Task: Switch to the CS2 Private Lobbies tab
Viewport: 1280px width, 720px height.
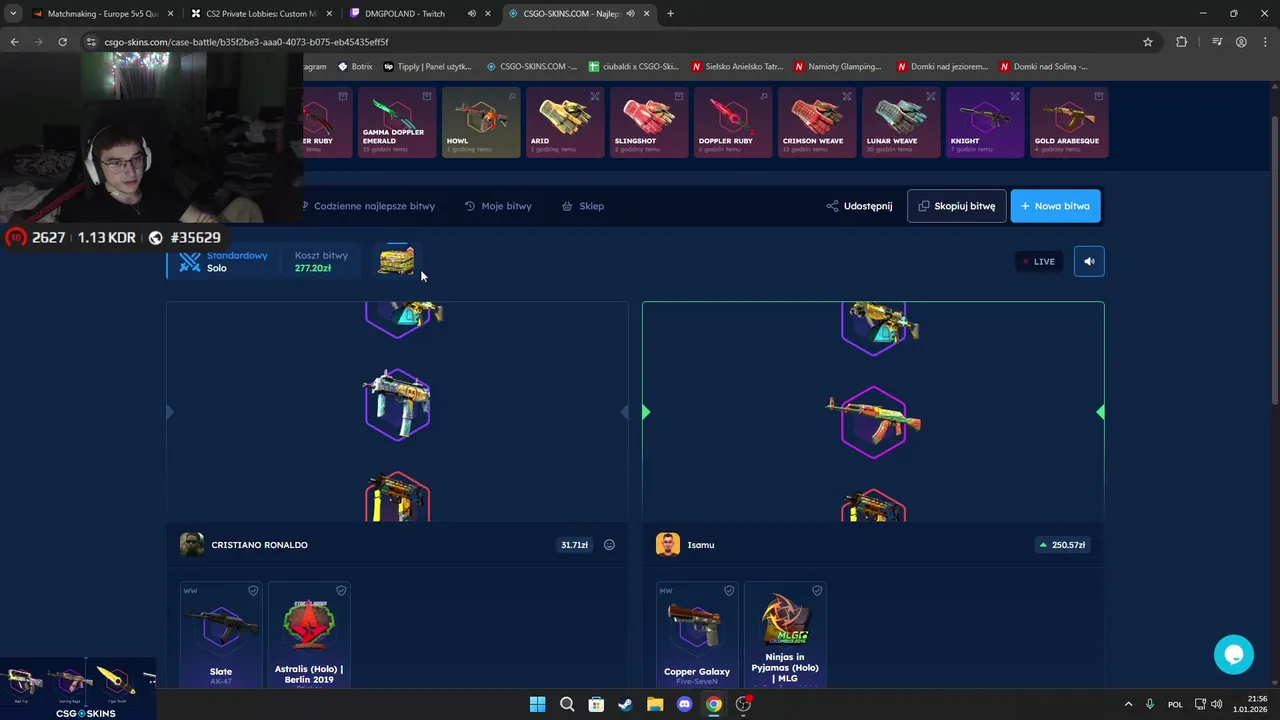Action: coord(261,14)
